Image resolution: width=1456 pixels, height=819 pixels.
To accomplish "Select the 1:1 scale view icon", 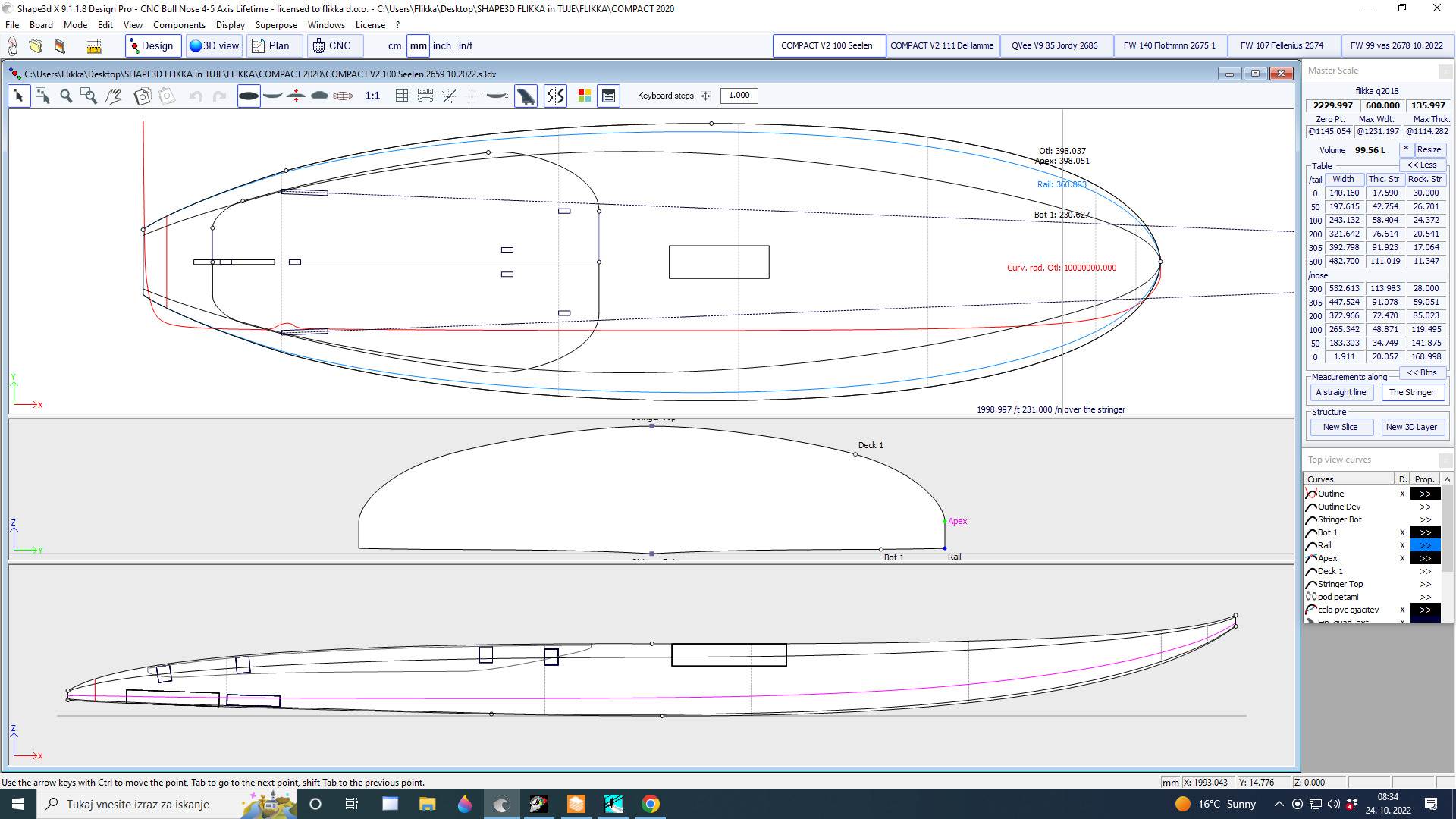I will click(372, 96).
